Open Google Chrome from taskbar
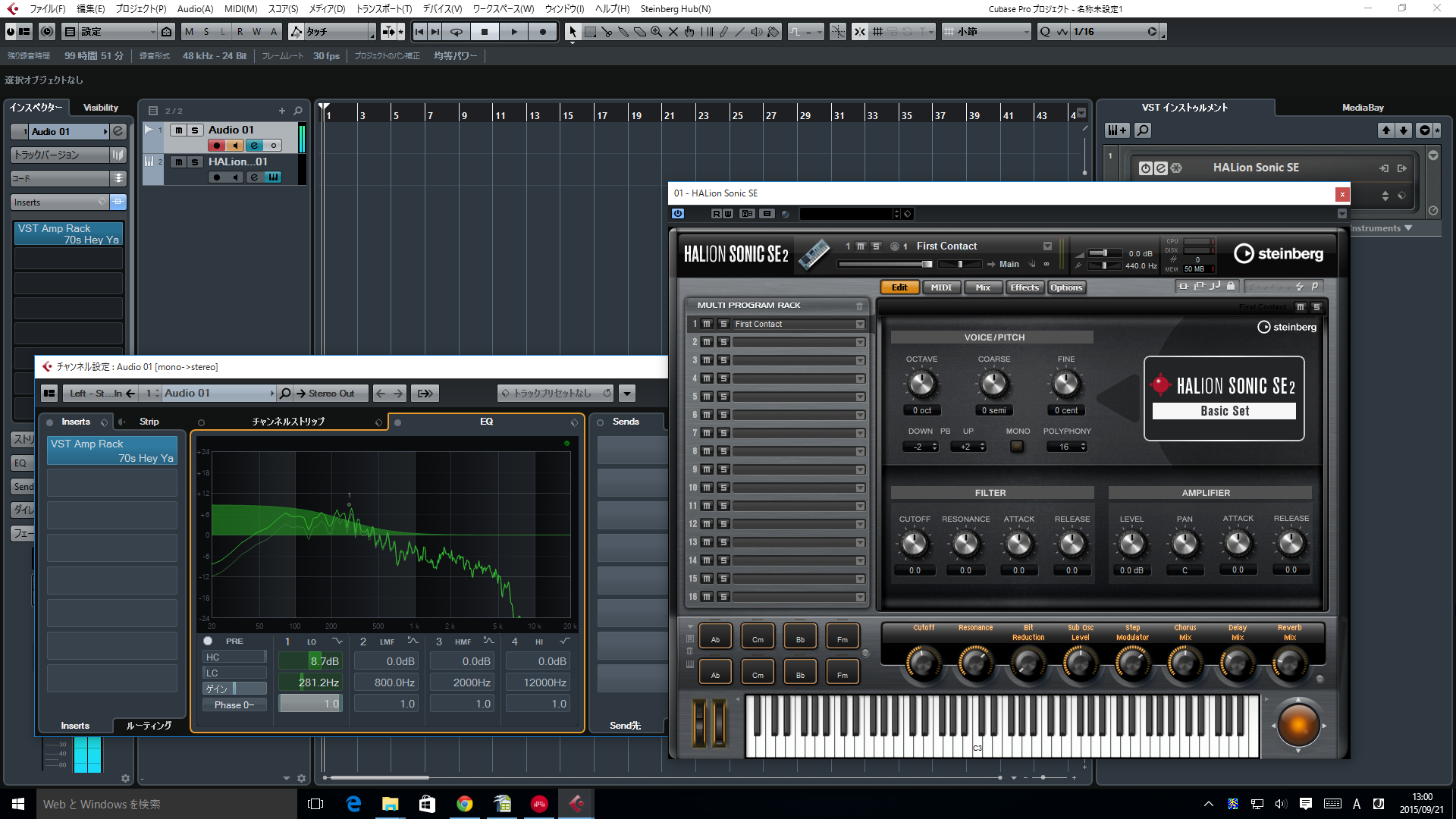The image size is (1456, 819). [x=464, y=804]
